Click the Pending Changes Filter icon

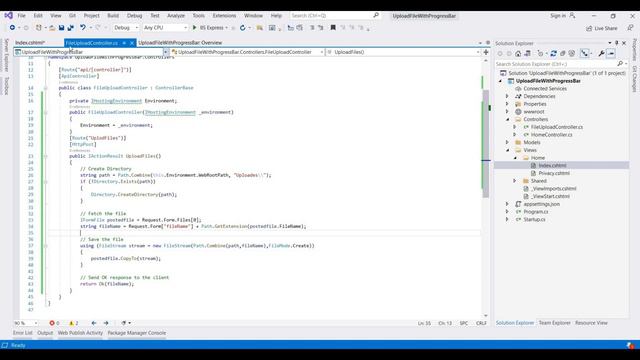point(540,53)
